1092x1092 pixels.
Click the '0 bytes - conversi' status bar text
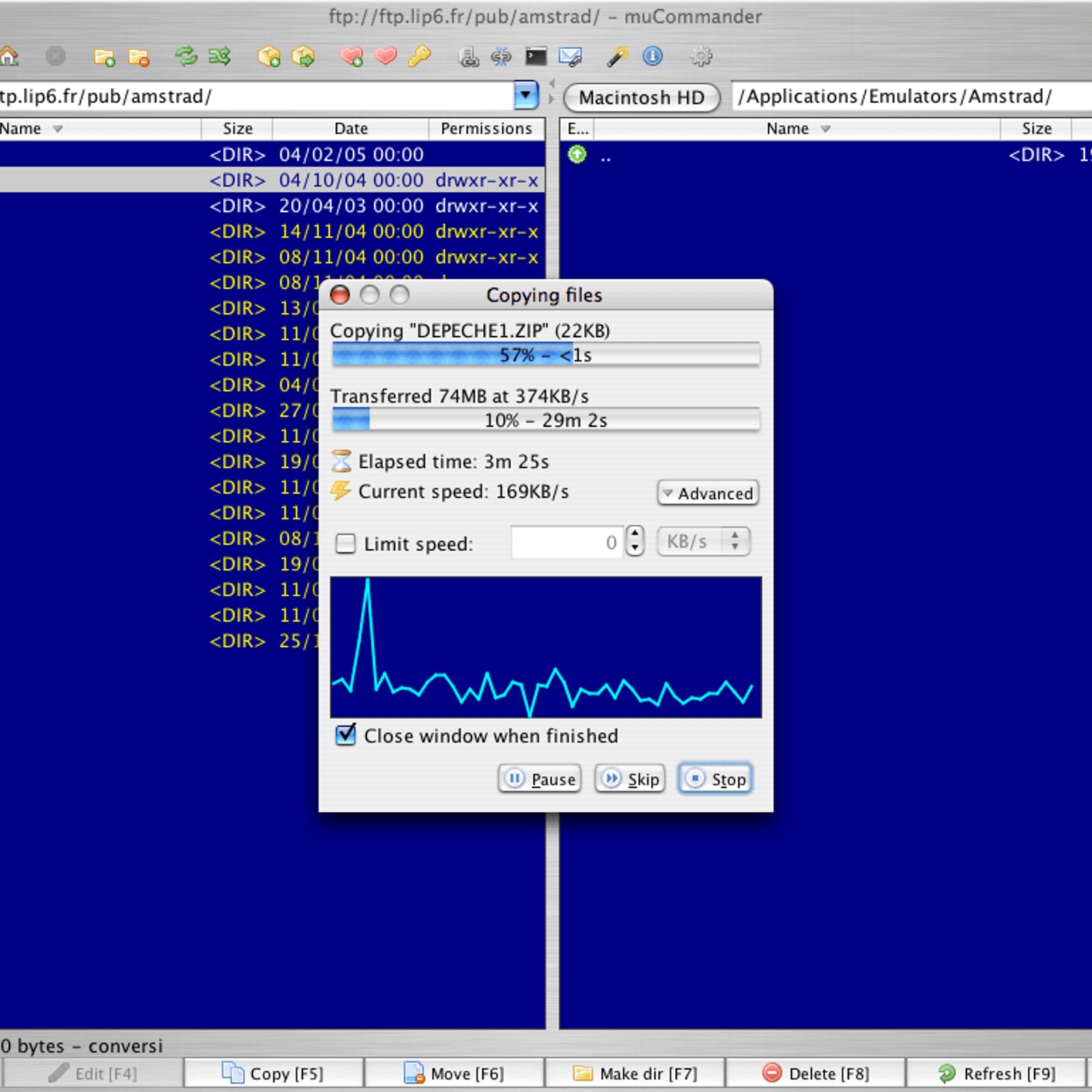pyautogui.click(x=82, y=1046)
